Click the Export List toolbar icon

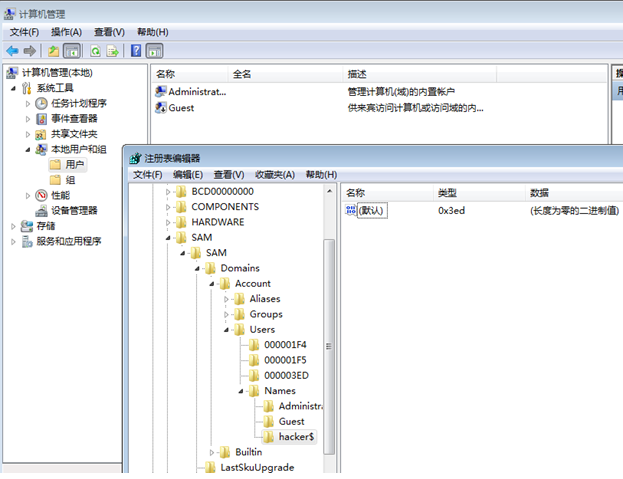click(113, 51)
